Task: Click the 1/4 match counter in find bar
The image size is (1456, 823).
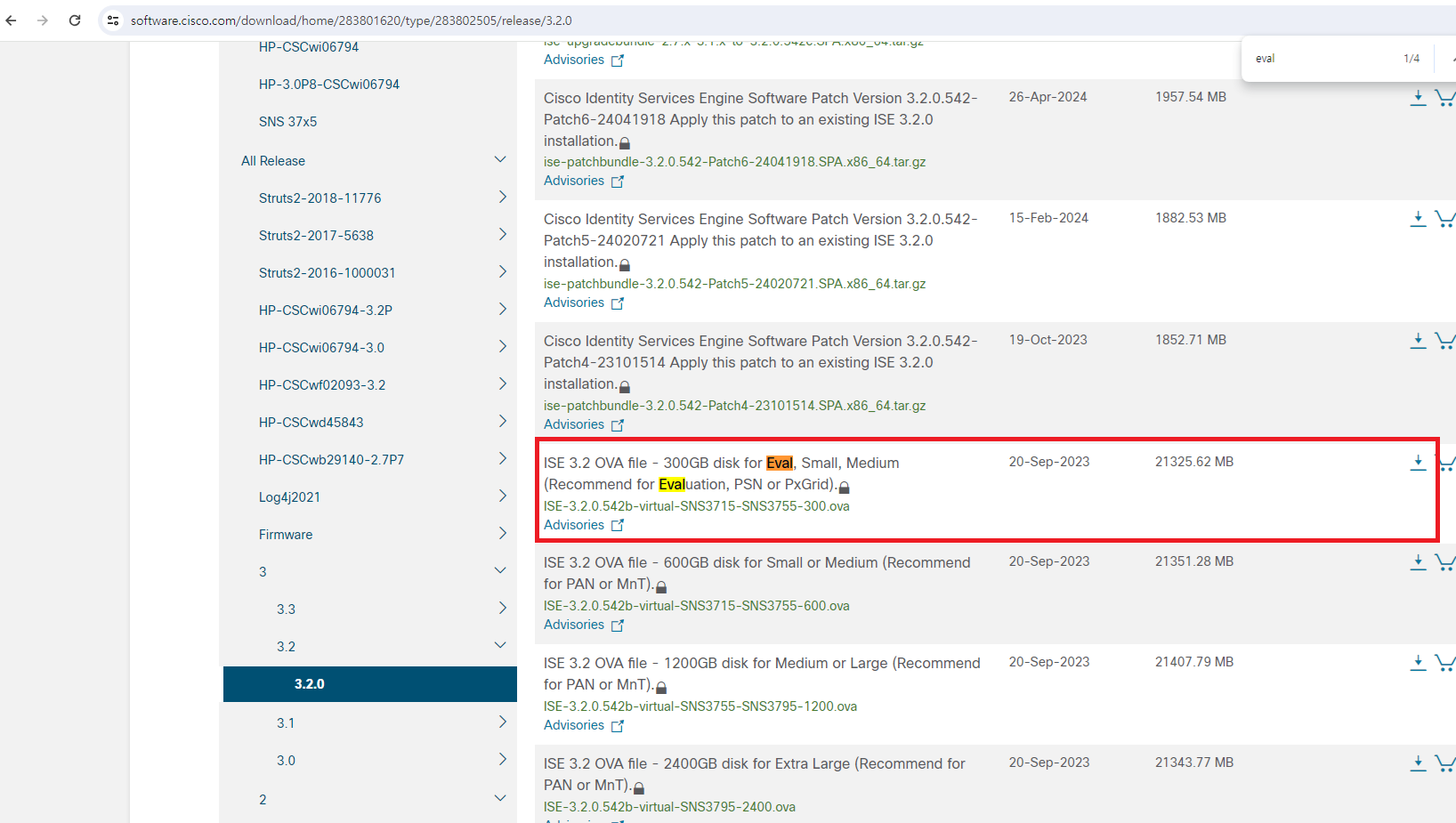Action: [1412, 59]
